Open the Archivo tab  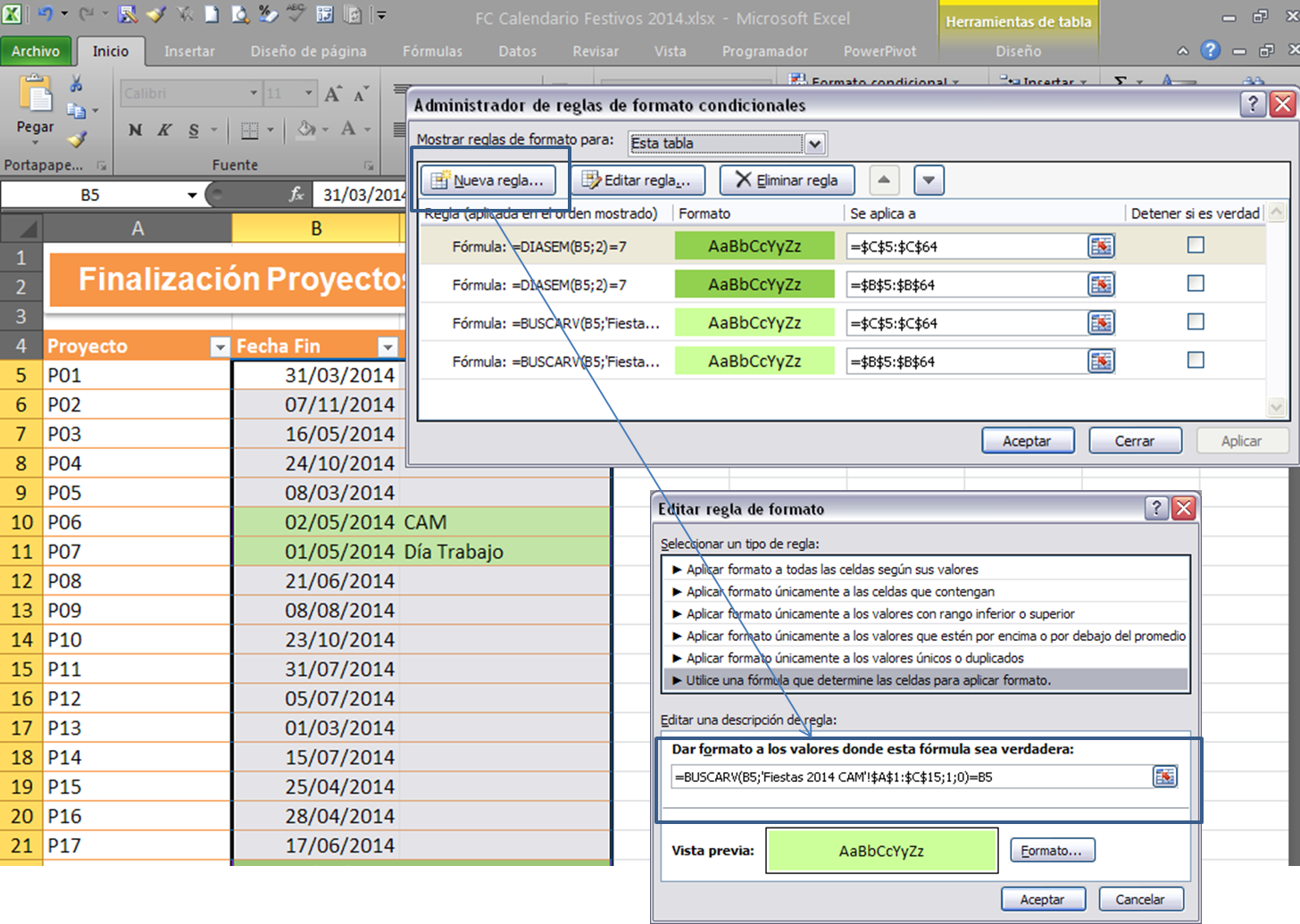coord(36,52)
